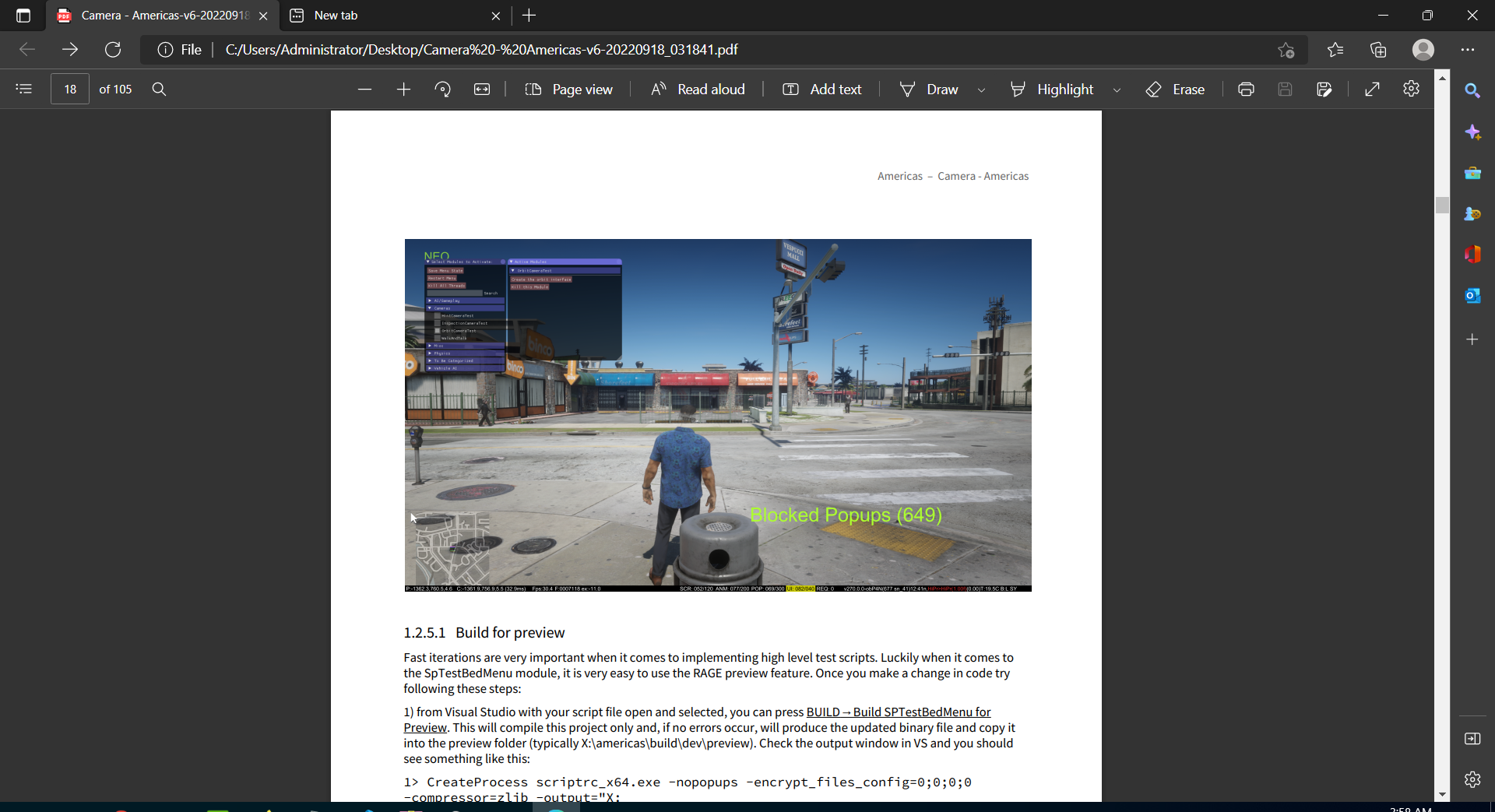This screenshot has width=1495, height=812.
Task: Print the PDF document
Action: [1246, 90]
